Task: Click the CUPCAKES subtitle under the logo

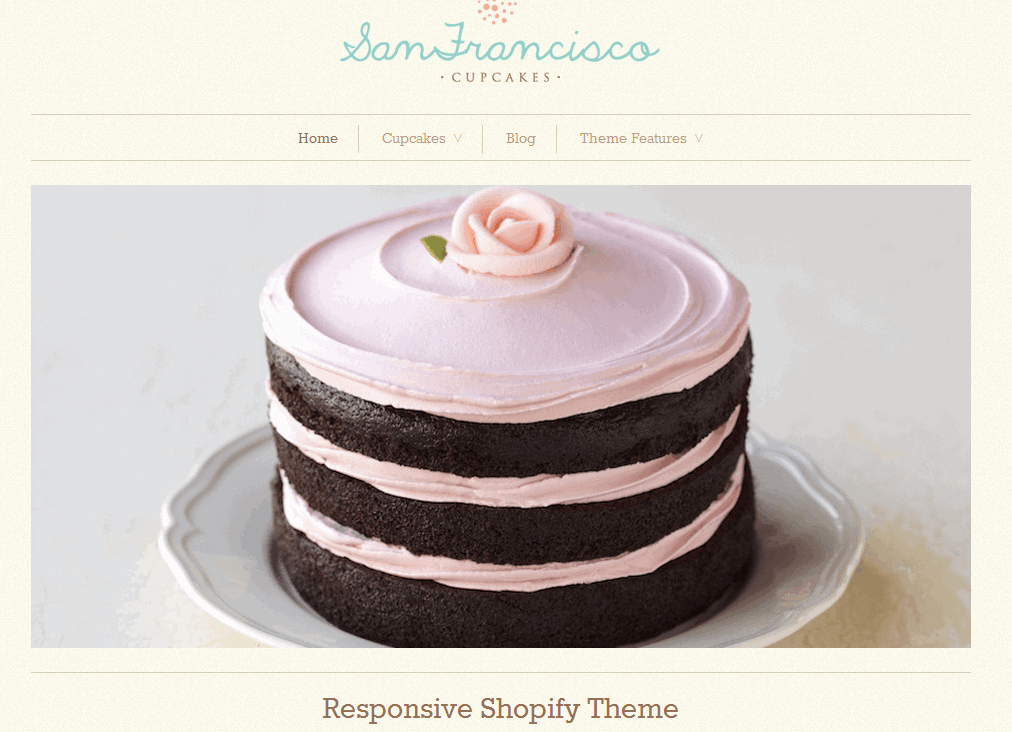Action: coord(500,77)
